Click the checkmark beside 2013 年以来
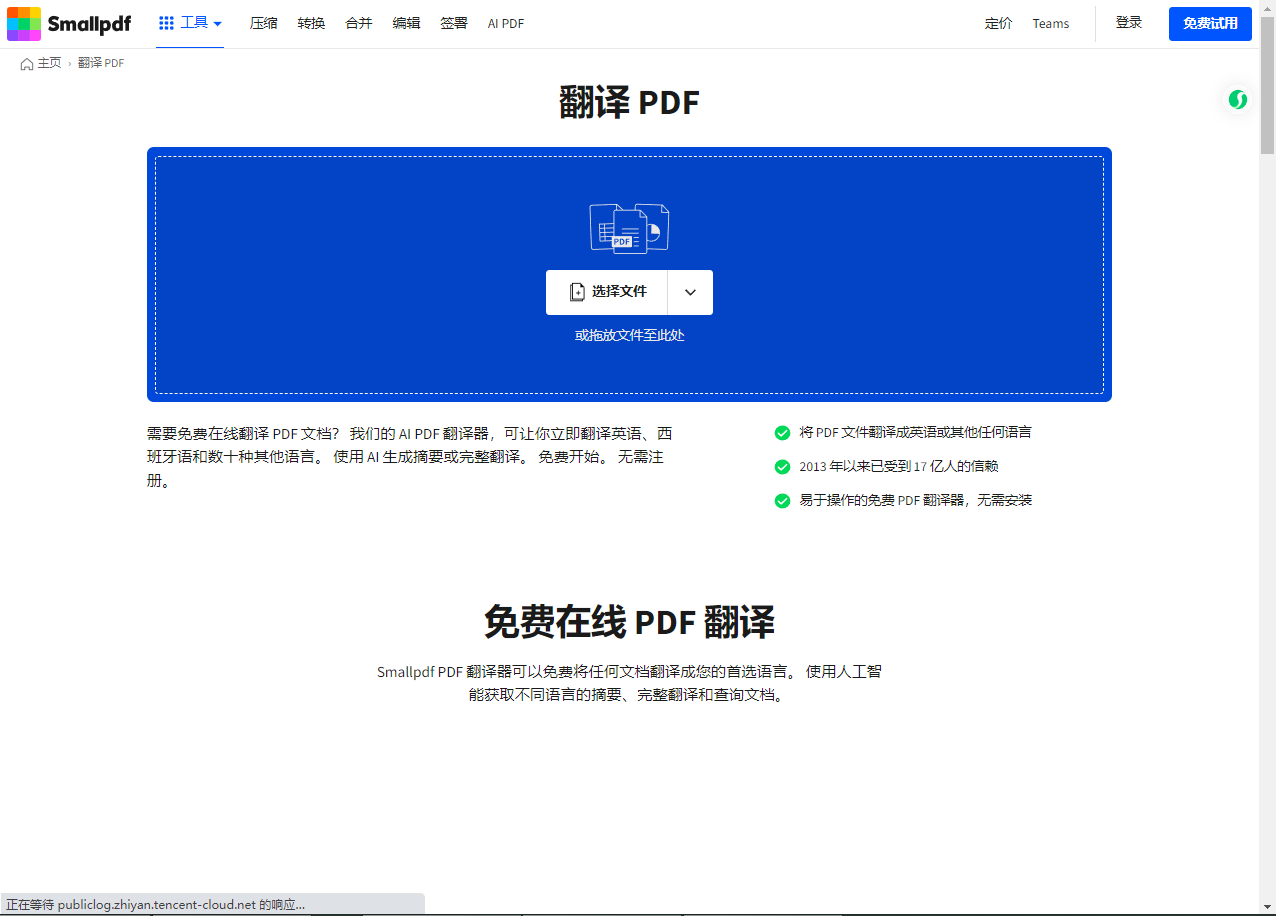Screen dimensions: 1276x916 782,466
